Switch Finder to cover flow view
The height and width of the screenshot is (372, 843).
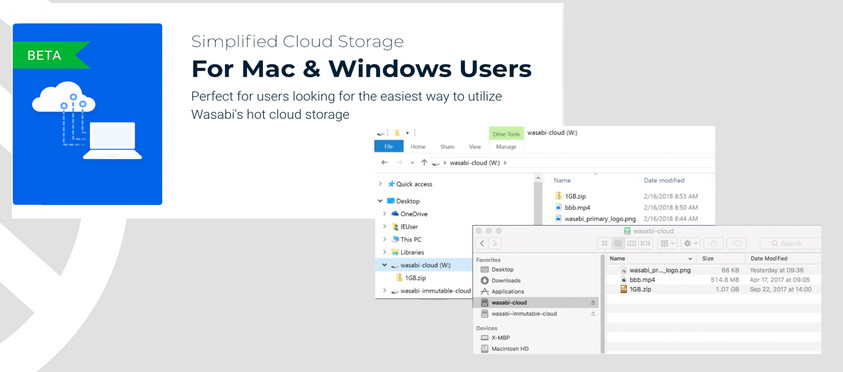tap(645, 244)
